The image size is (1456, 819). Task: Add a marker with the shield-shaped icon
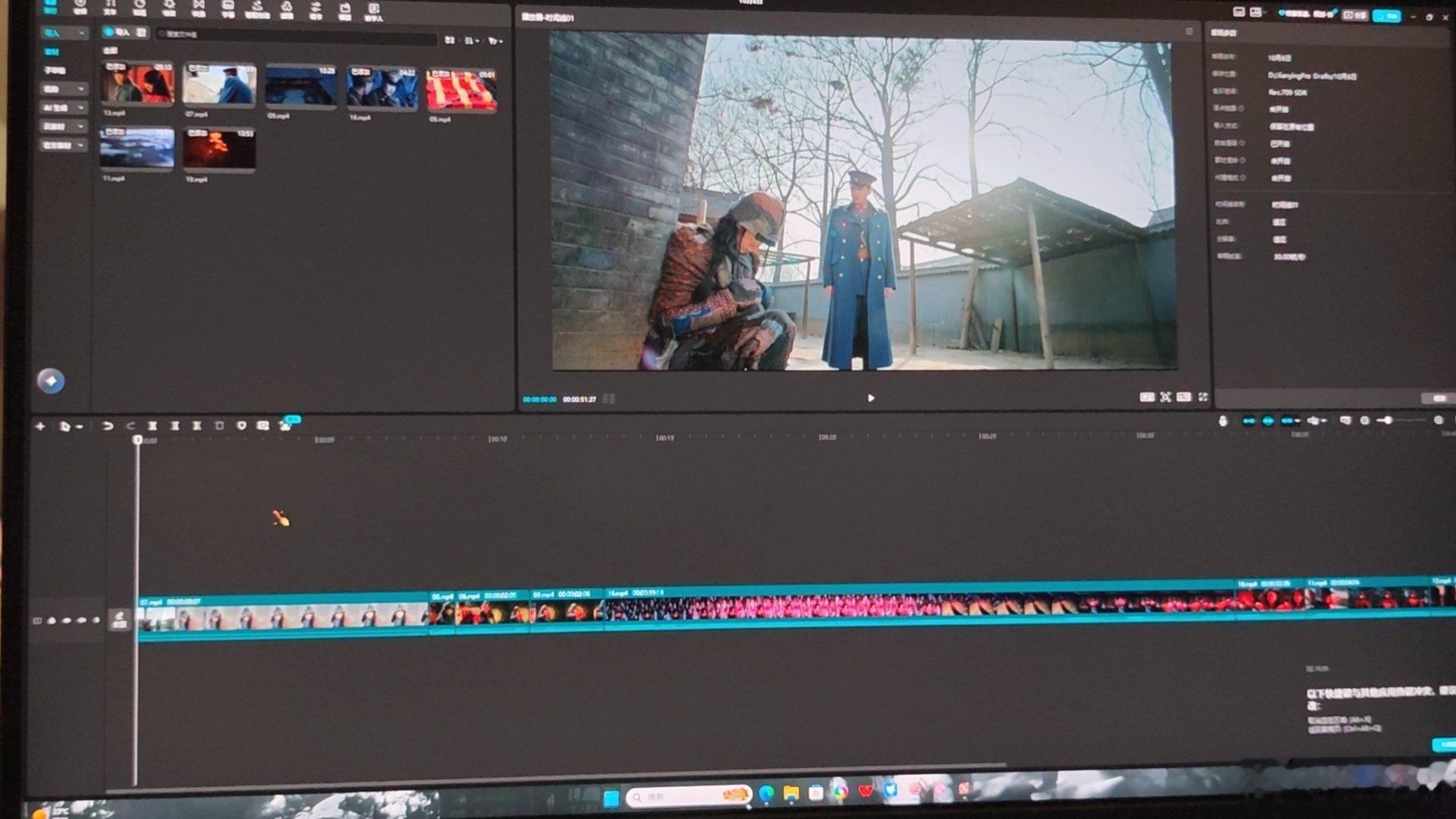[x=241, y=426]
